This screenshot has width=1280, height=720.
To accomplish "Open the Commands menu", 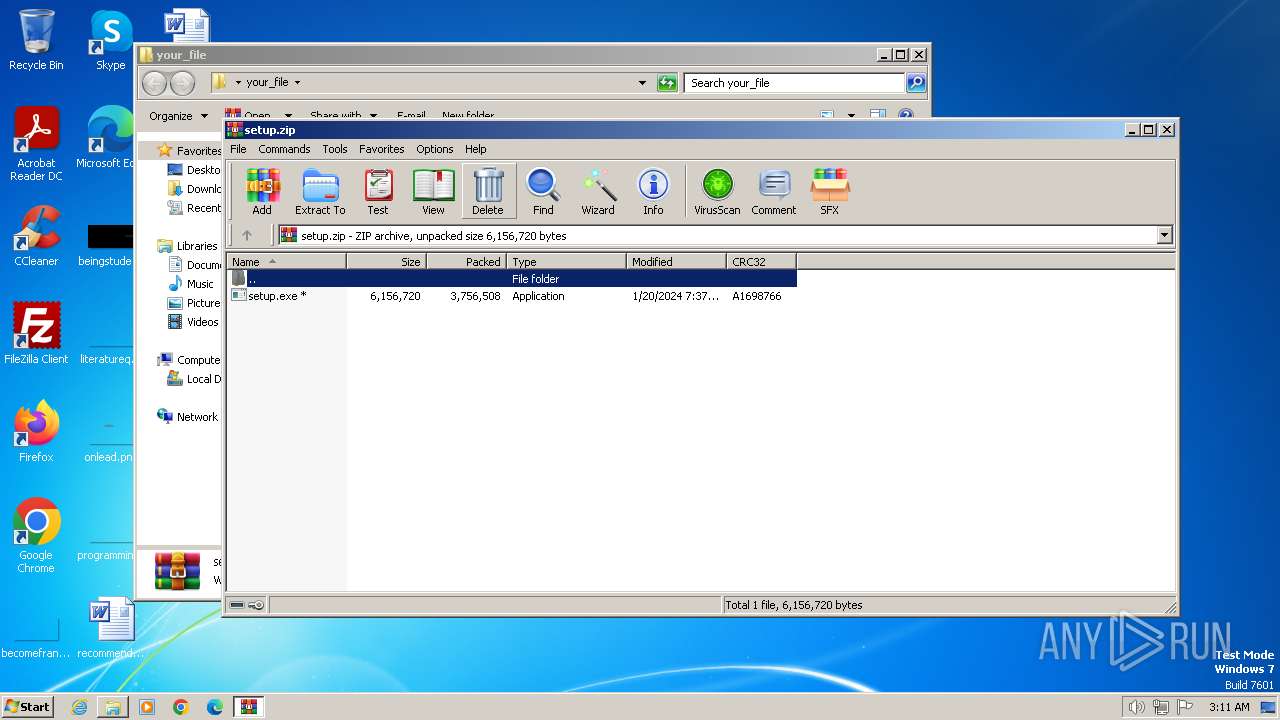I will [284, 149].
